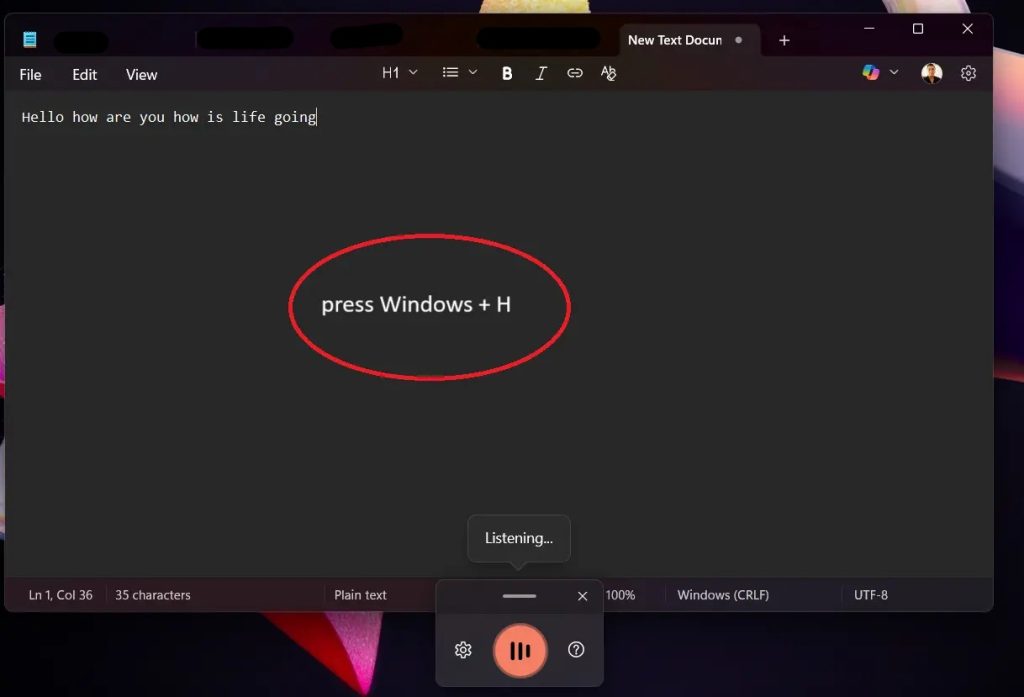Image resolution: width=1024 pixels, height=697 pixels.
Task: Change encoding from UTF-8
Action: point(871,594)
